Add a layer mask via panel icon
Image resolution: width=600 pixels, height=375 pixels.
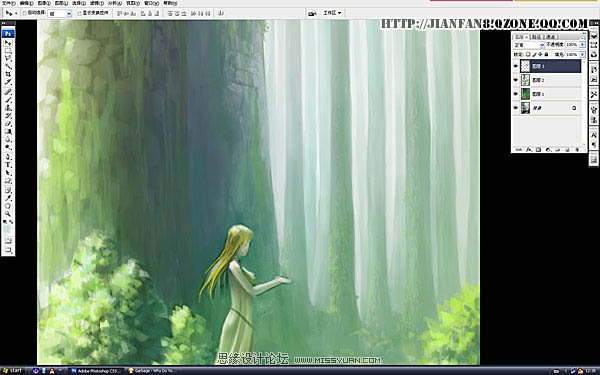point(538,150)
